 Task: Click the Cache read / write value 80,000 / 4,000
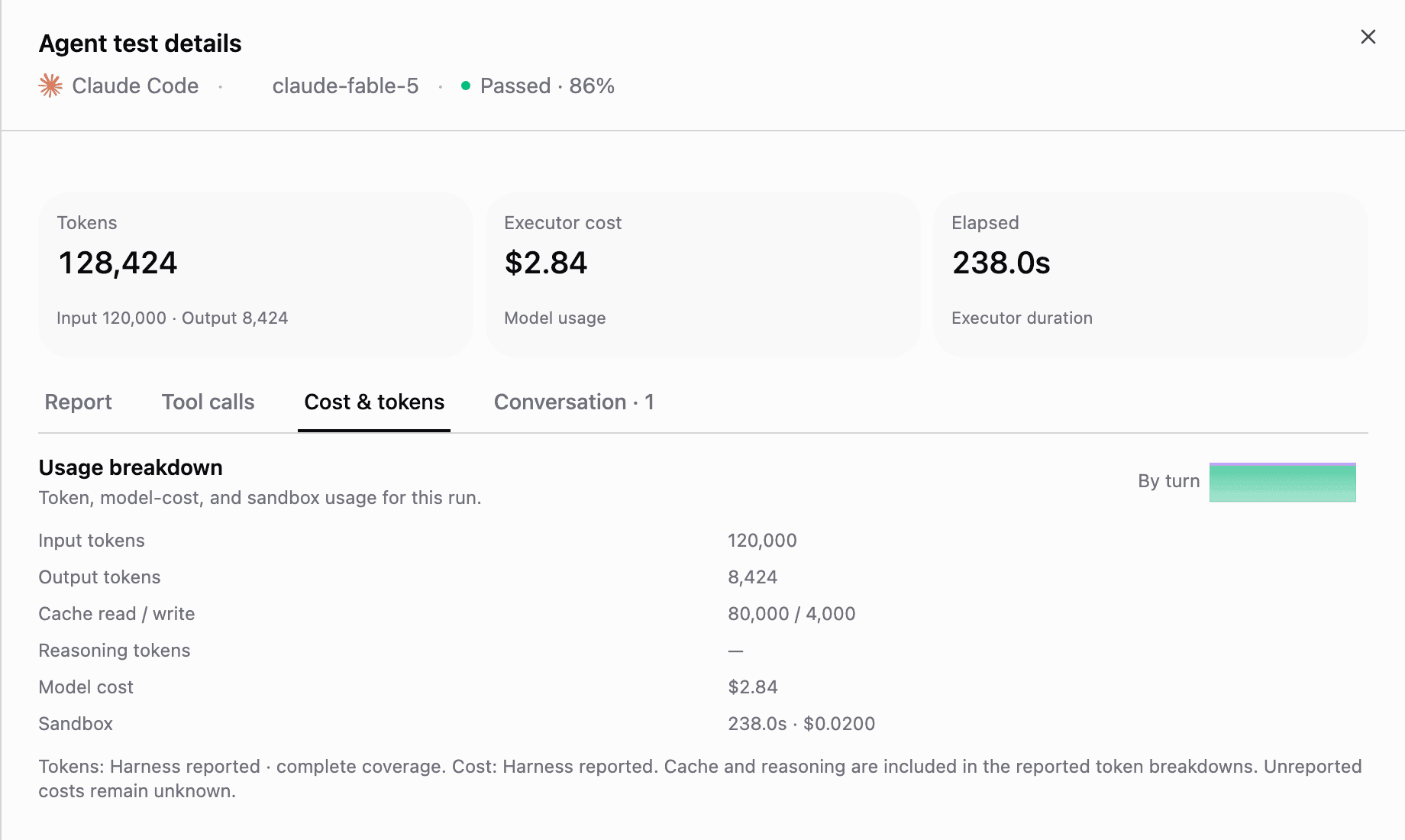[x=791, y=614]
